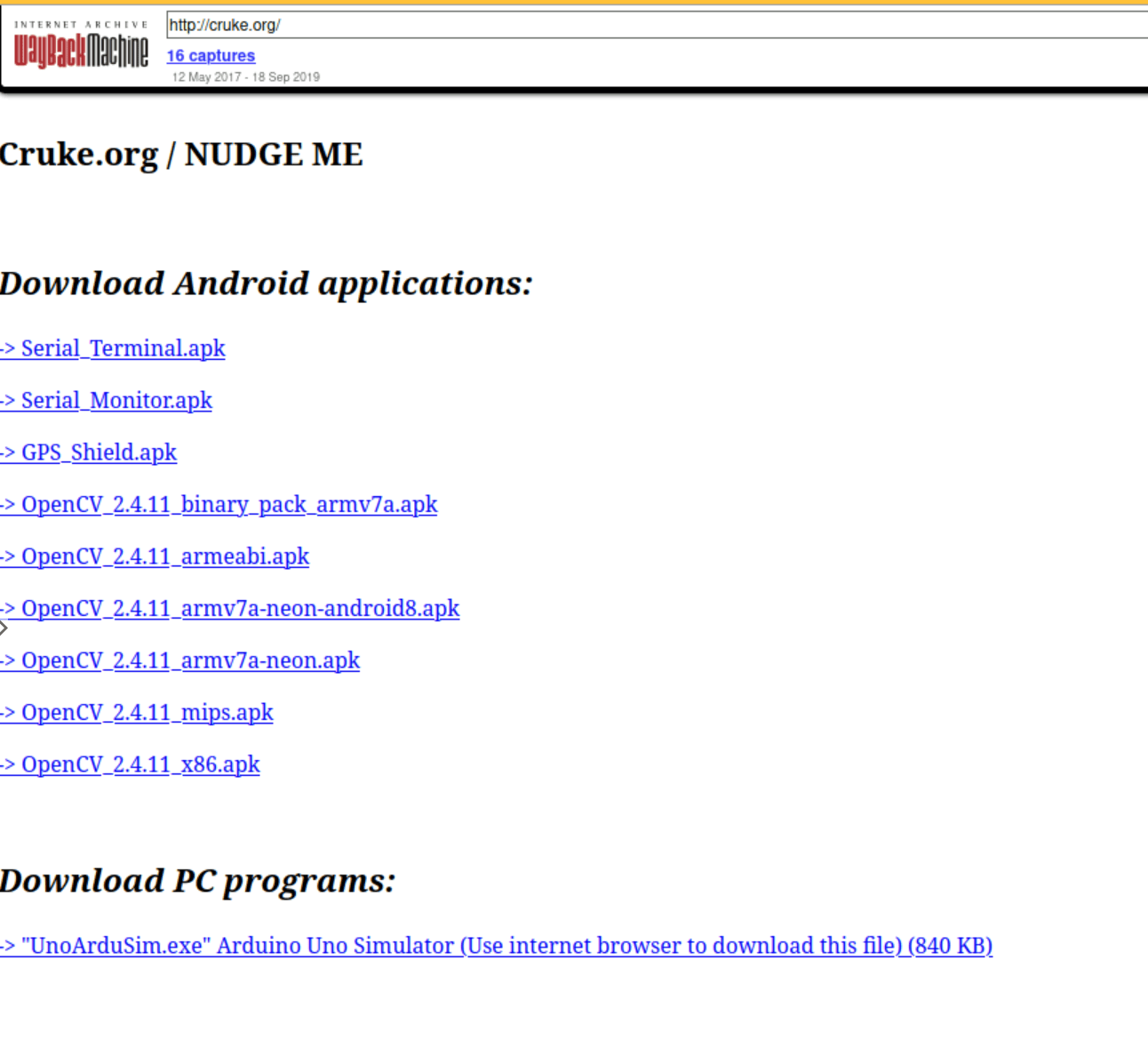Viewport: 1148px width, 1064px height.
Task: Open OpenCV_2.4.11_armv7a-neon.apk link
Action: pyautogui.click(x=180, y=660)
